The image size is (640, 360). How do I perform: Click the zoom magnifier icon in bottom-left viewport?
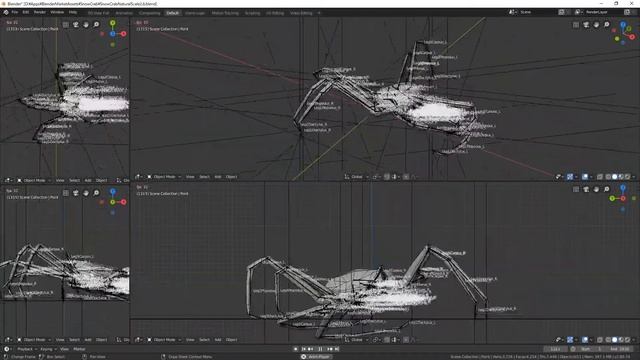pos(96,193)
